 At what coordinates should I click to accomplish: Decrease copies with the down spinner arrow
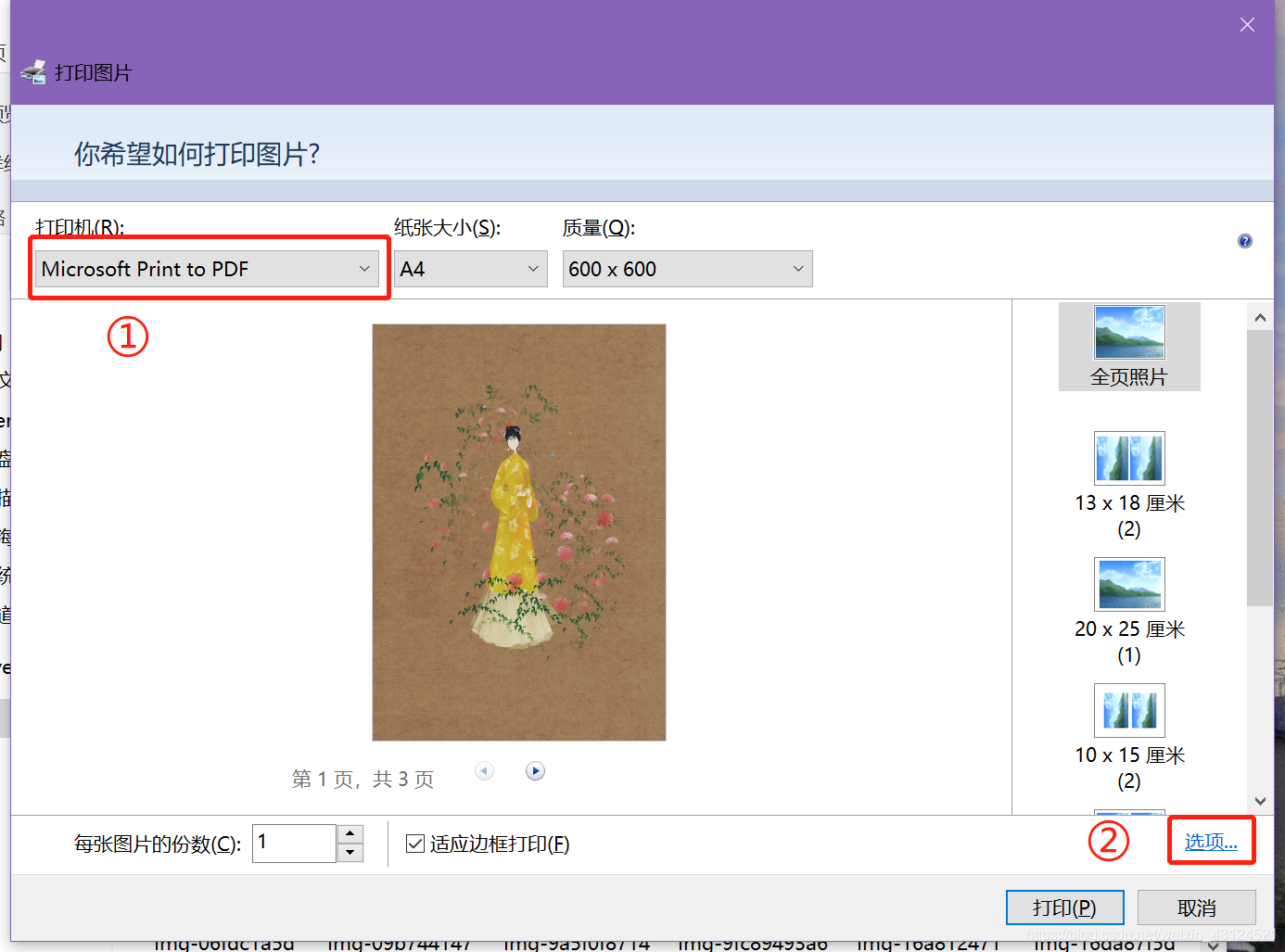[350, 854]
